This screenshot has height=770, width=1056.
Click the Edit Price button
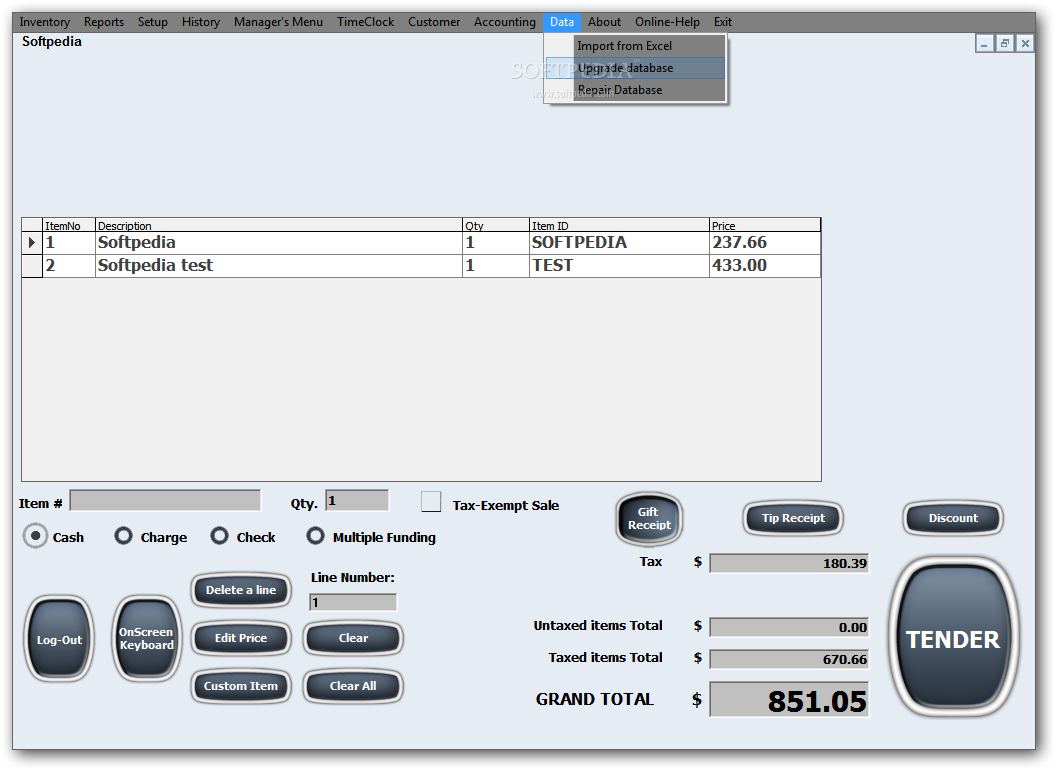click(241, 638)
